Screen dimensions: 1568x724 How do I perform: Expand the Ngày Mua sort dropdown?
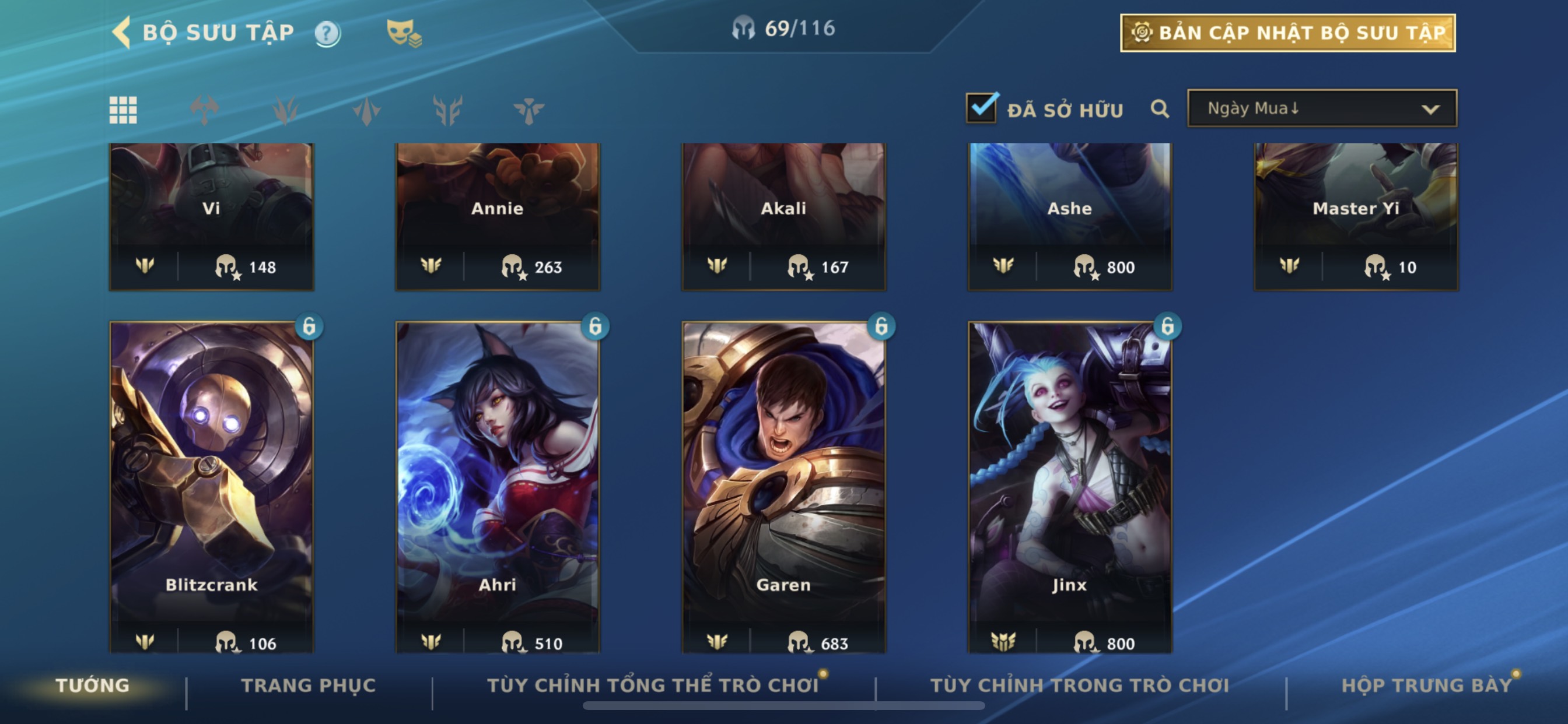[x=1322, y=108]
